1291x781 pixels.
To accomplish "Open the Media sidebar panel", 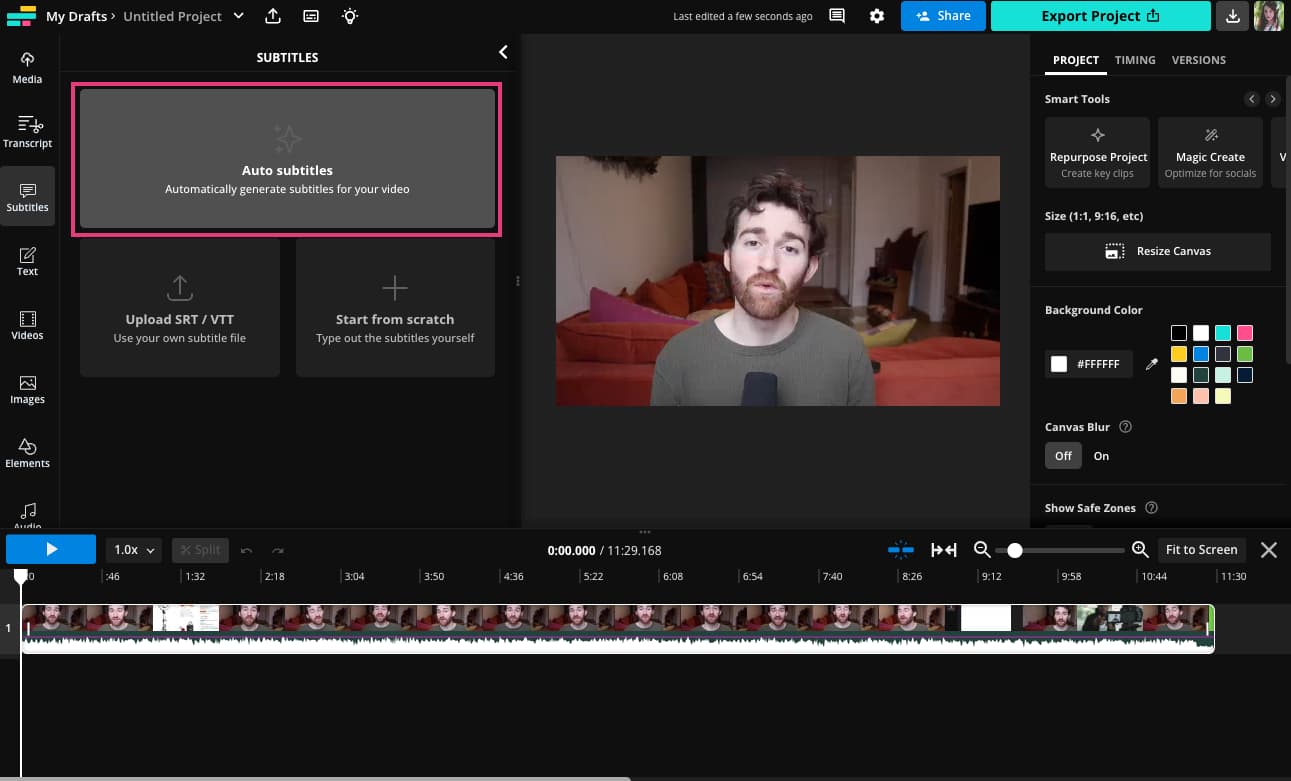I will coord(27,67).
